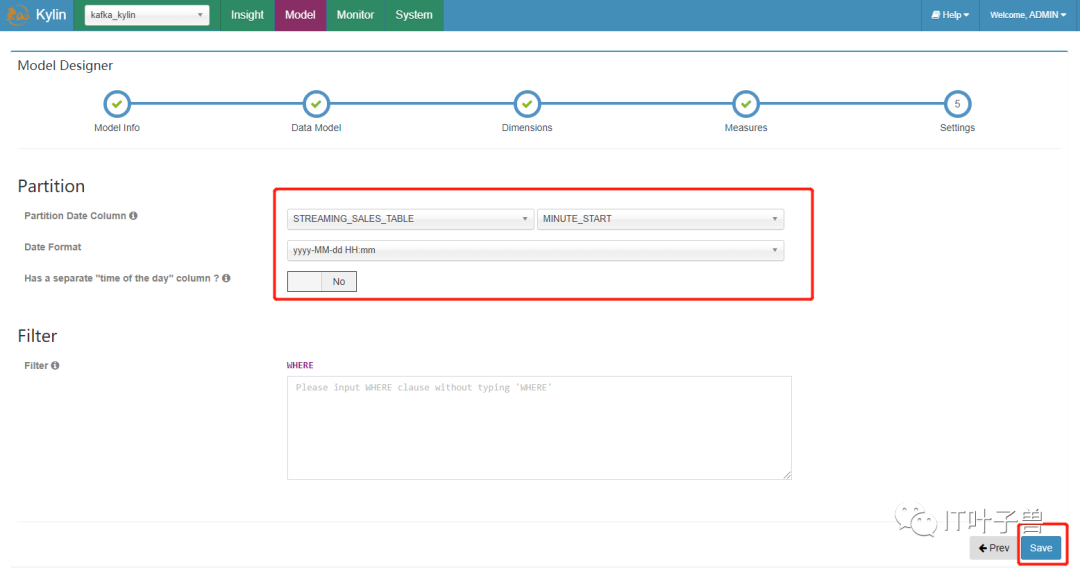This screenshot has height=568, width=1080.
Task: Switch to the Model tab
Action: (300, 14)
